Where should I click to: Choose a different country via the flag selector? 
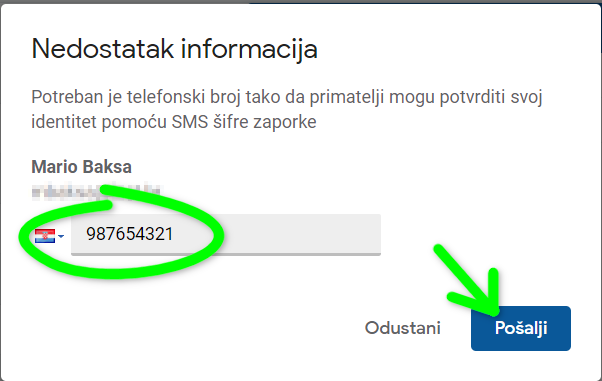50,236
